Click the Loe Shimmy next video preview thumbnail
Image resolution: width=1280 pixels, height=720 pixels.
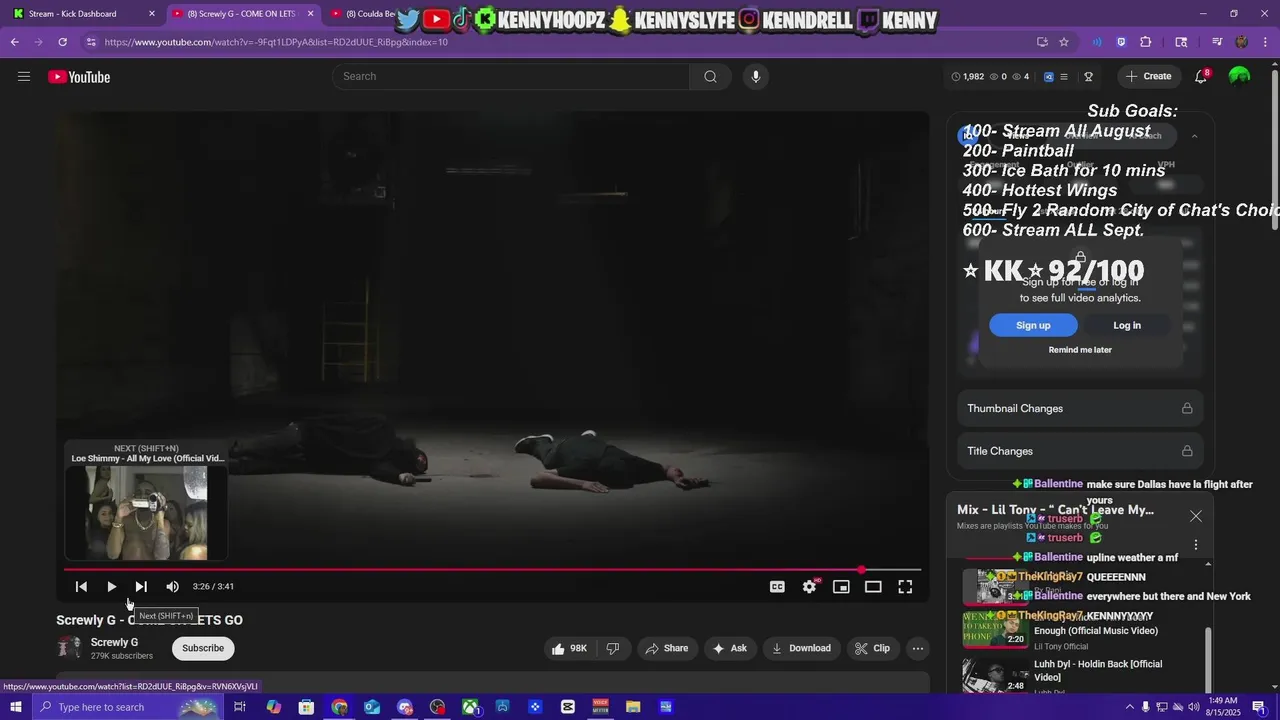[x=146, y=512]
